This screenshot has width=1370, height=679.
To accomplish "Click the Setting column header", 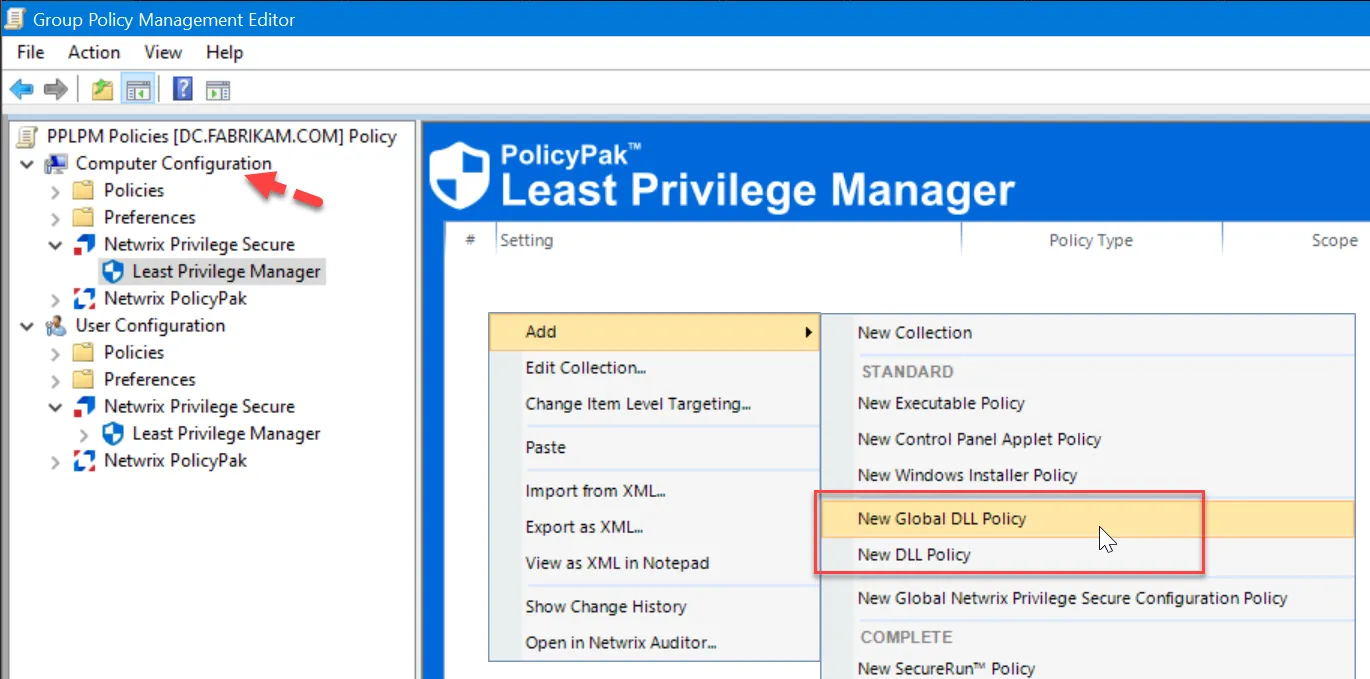I will (x=527, y=240).
